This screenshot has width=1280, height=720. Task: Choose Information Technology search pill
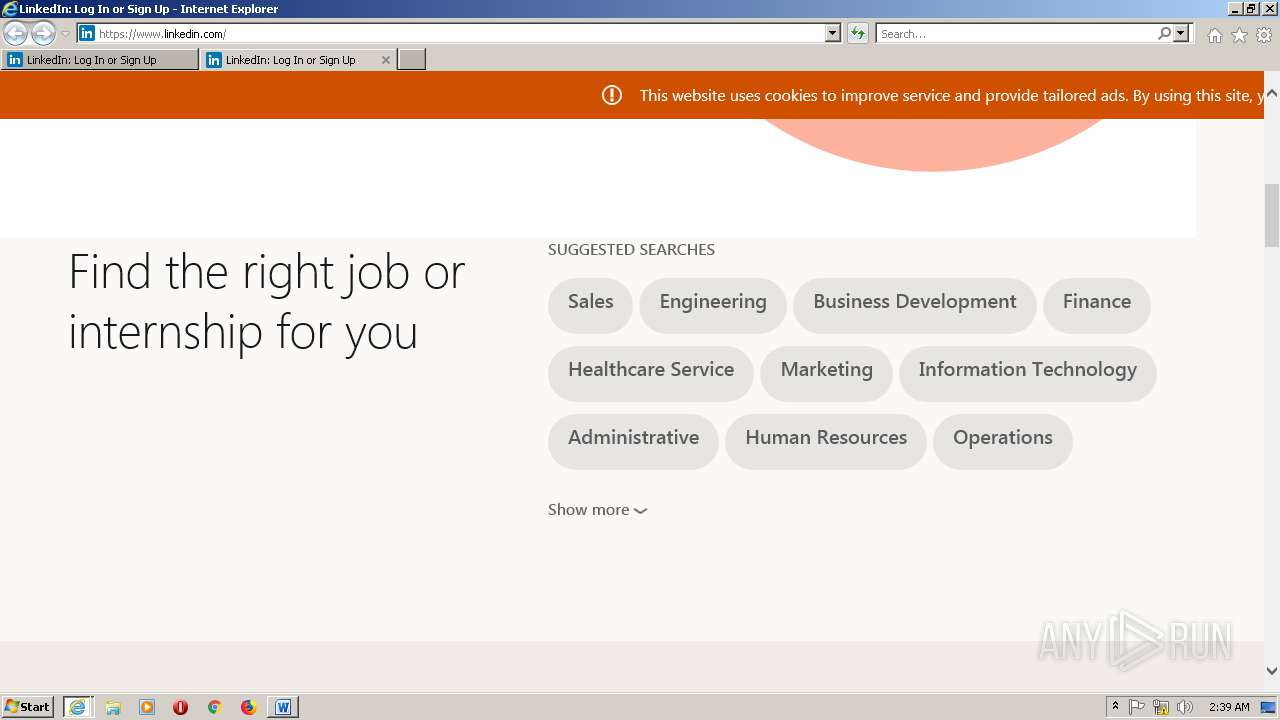[x=1028, y=373]
